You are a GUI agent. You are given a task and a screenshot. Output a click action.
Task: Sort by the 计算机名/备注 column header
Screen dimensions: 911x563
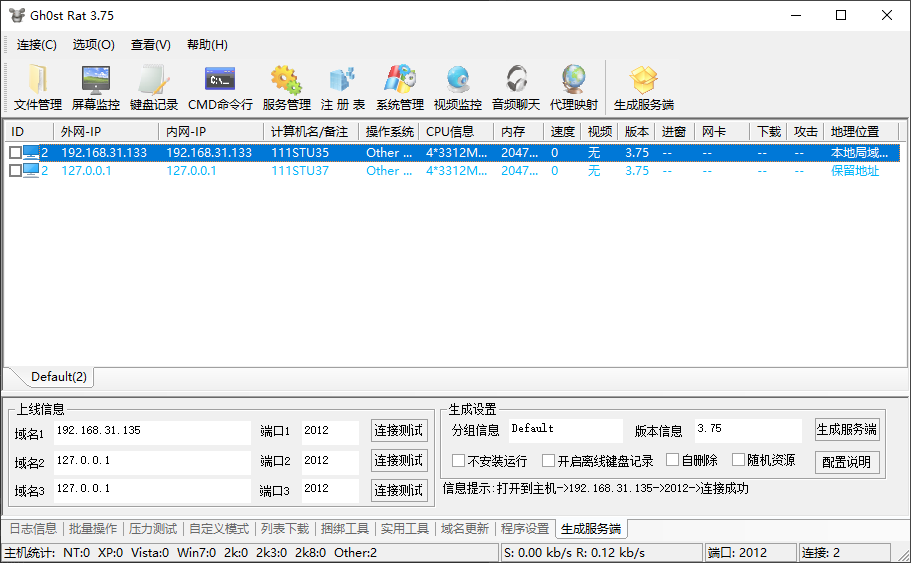point(311,132)
